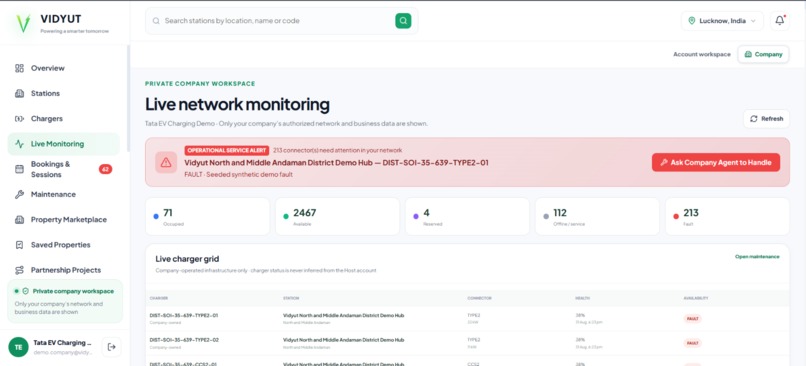The width and height of the screenshot is (806, 366).
Task: Click Tata EV Charging account name
Action: coord(62,342)
